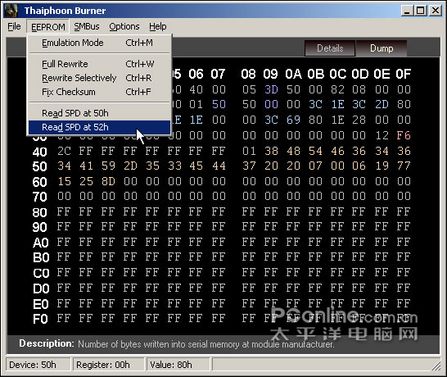Screen dimensions: 447x377
Task: Click row label 70
Action: tap(40, 197)
